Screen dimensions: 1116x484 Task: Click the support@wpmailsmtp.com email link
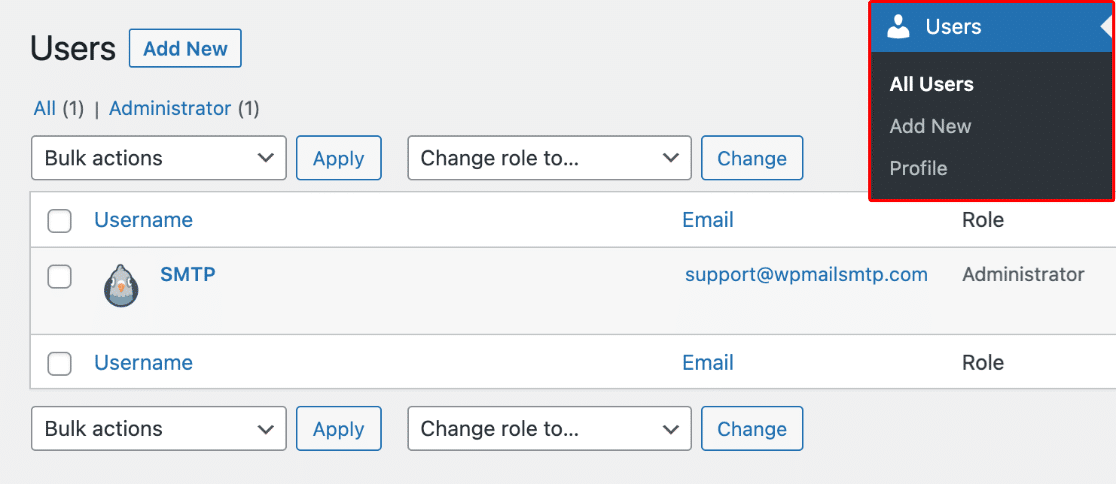tap(806, 274)
